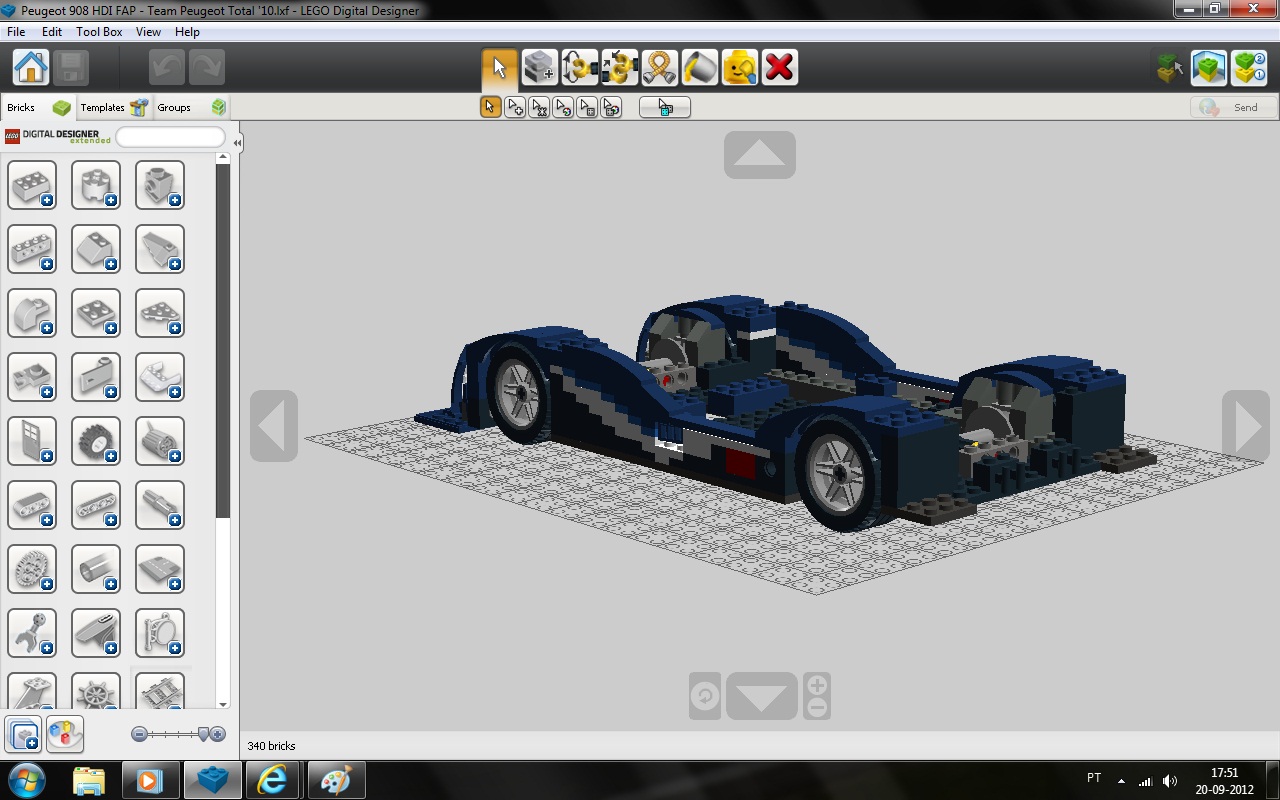The height and width of the screenshot is (800, 1280).
Task: Pick the Paint bucket tool
Action: [x=699, y=68]
